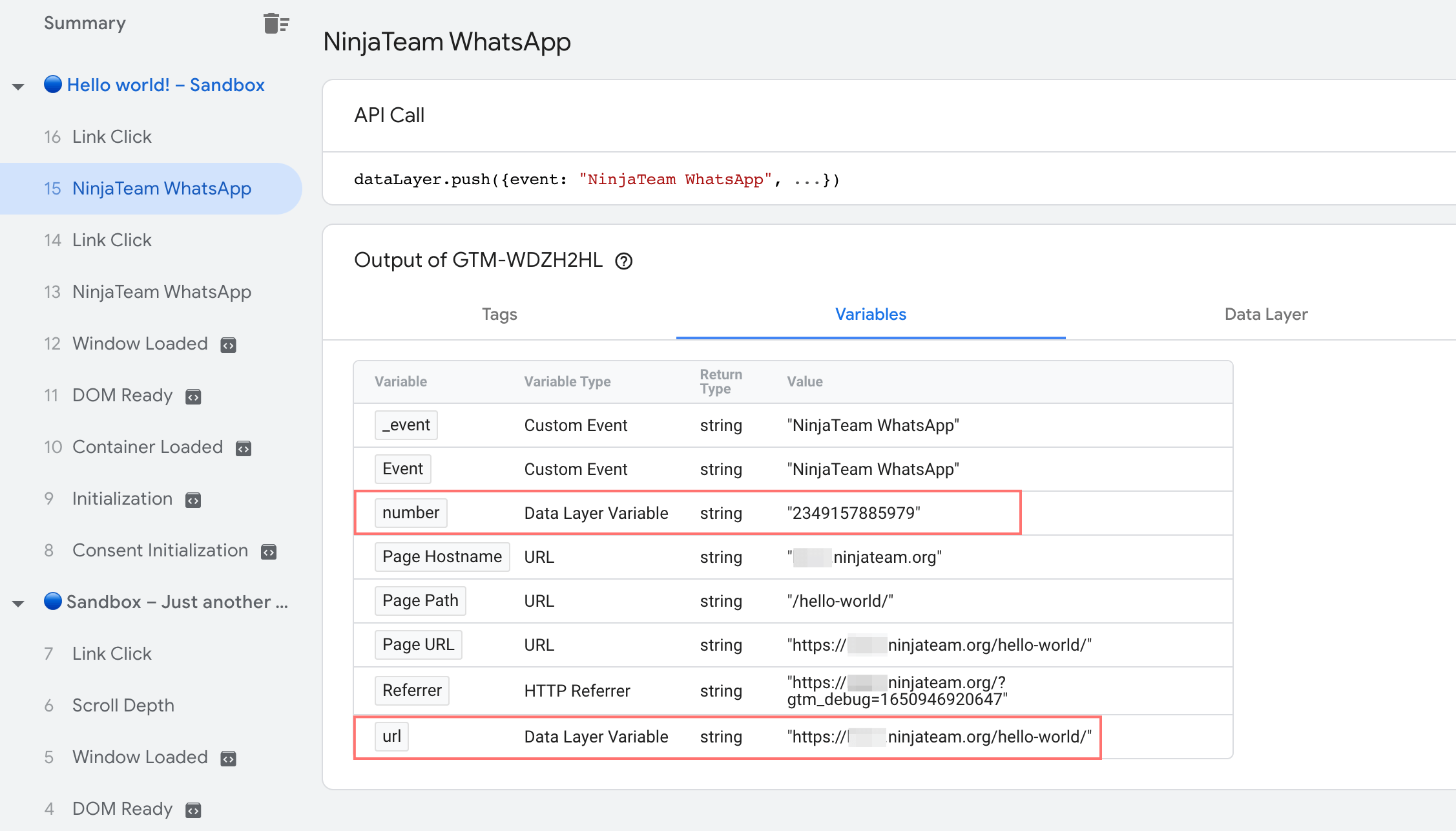
Task: Click the HTTP Referrer variable type cell
Action: [x=577, y=691]
